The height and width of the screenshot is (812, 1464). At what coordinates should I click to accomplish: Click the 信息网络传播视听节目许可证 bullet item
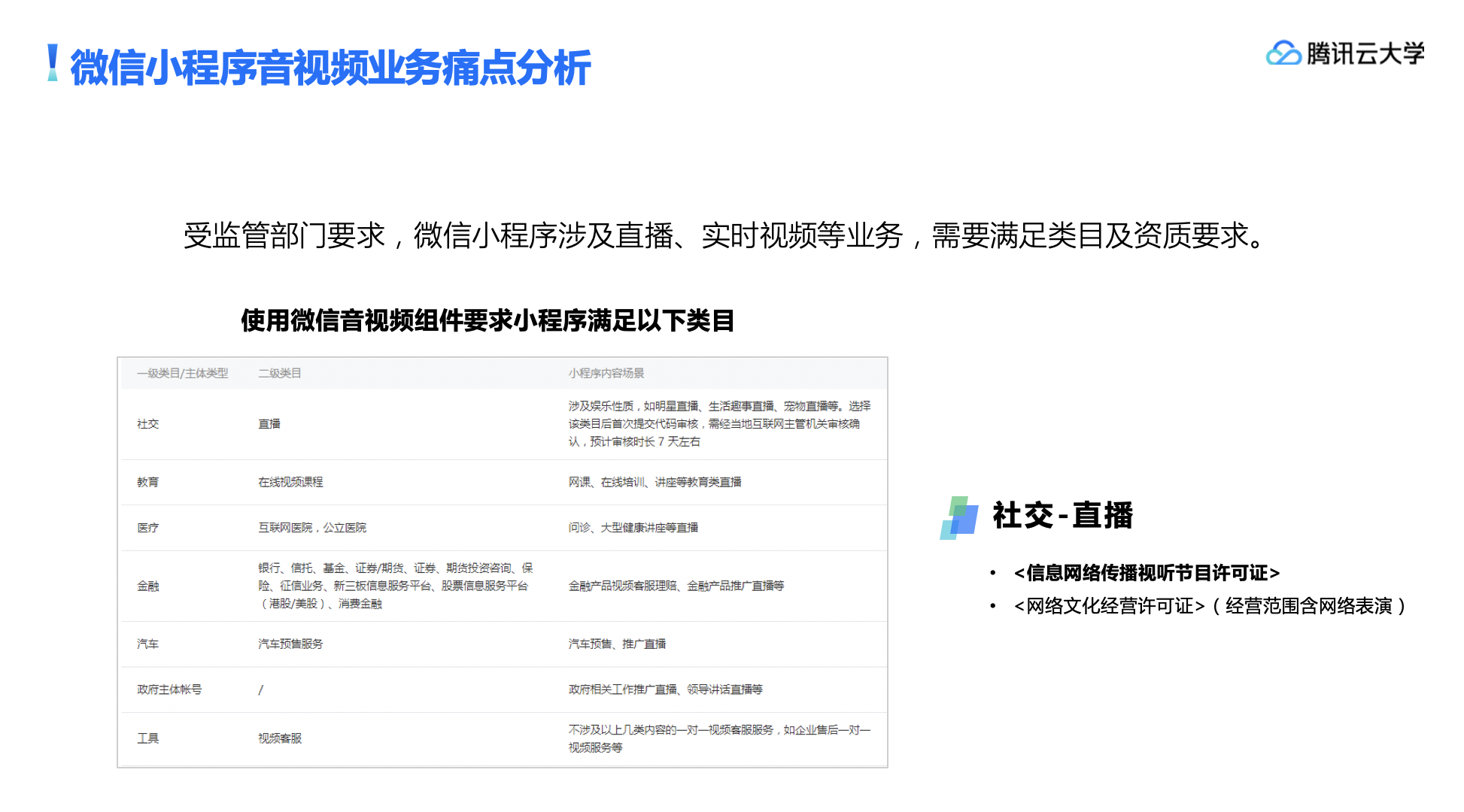1147,573
